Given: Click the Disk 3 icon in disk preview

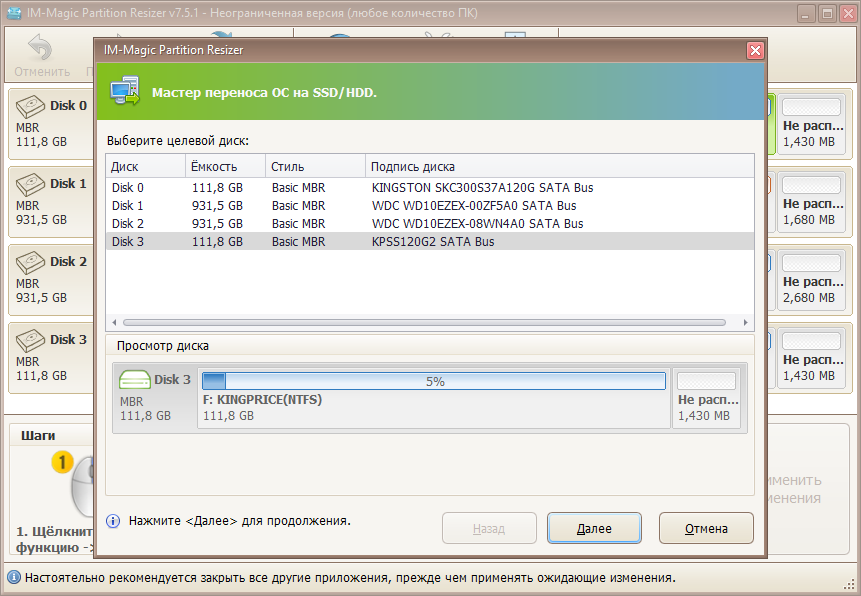Looking at the screenshot, I should [135, 380].
